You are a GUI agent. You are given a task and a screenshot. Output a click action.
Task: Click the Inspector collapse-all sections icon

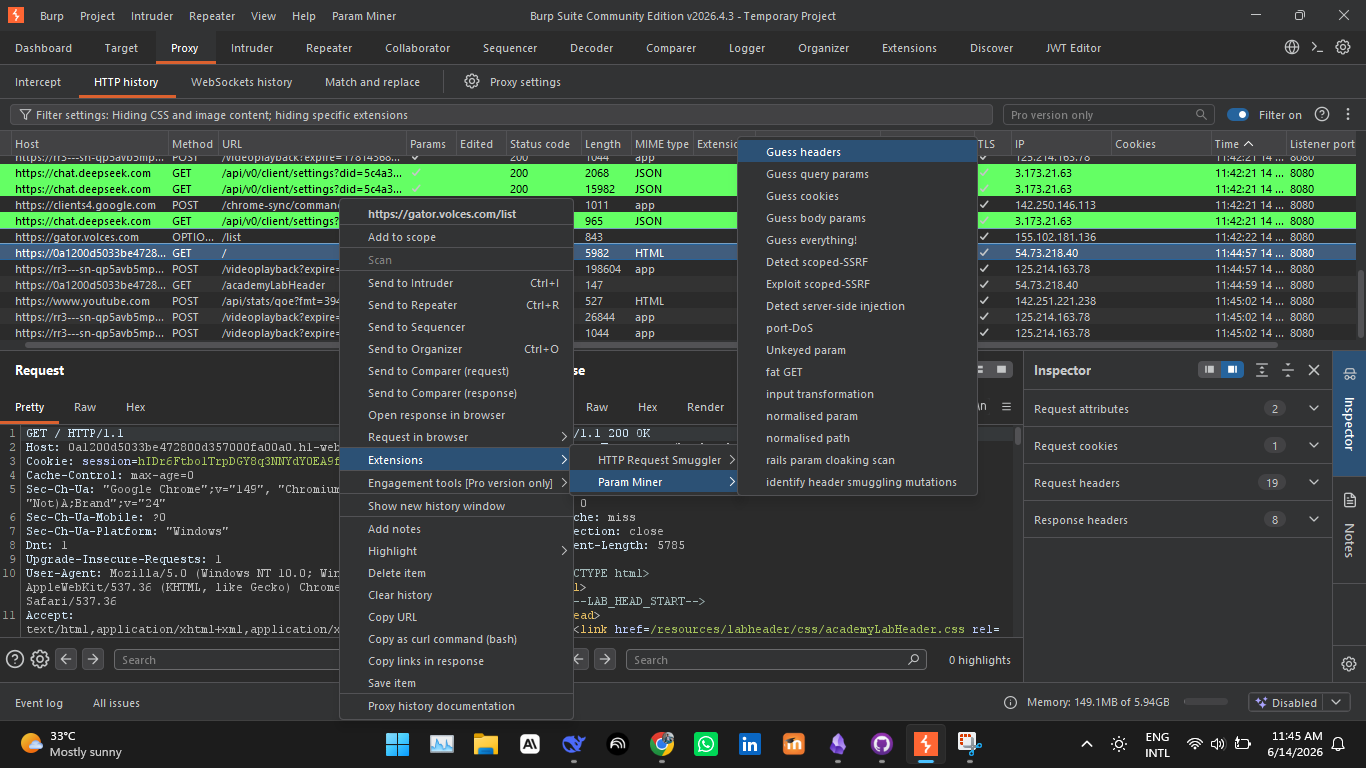coord(1289,370)
